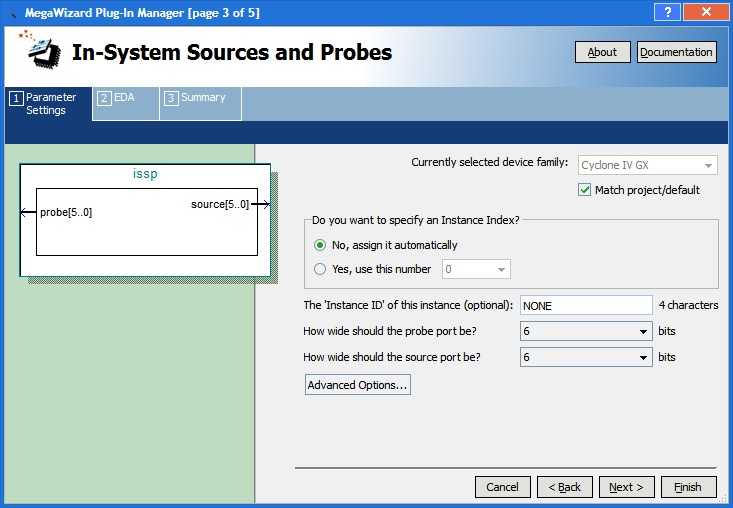Open Advanced Options
Screen dimensions: 733x508
[x=358, y=385]
